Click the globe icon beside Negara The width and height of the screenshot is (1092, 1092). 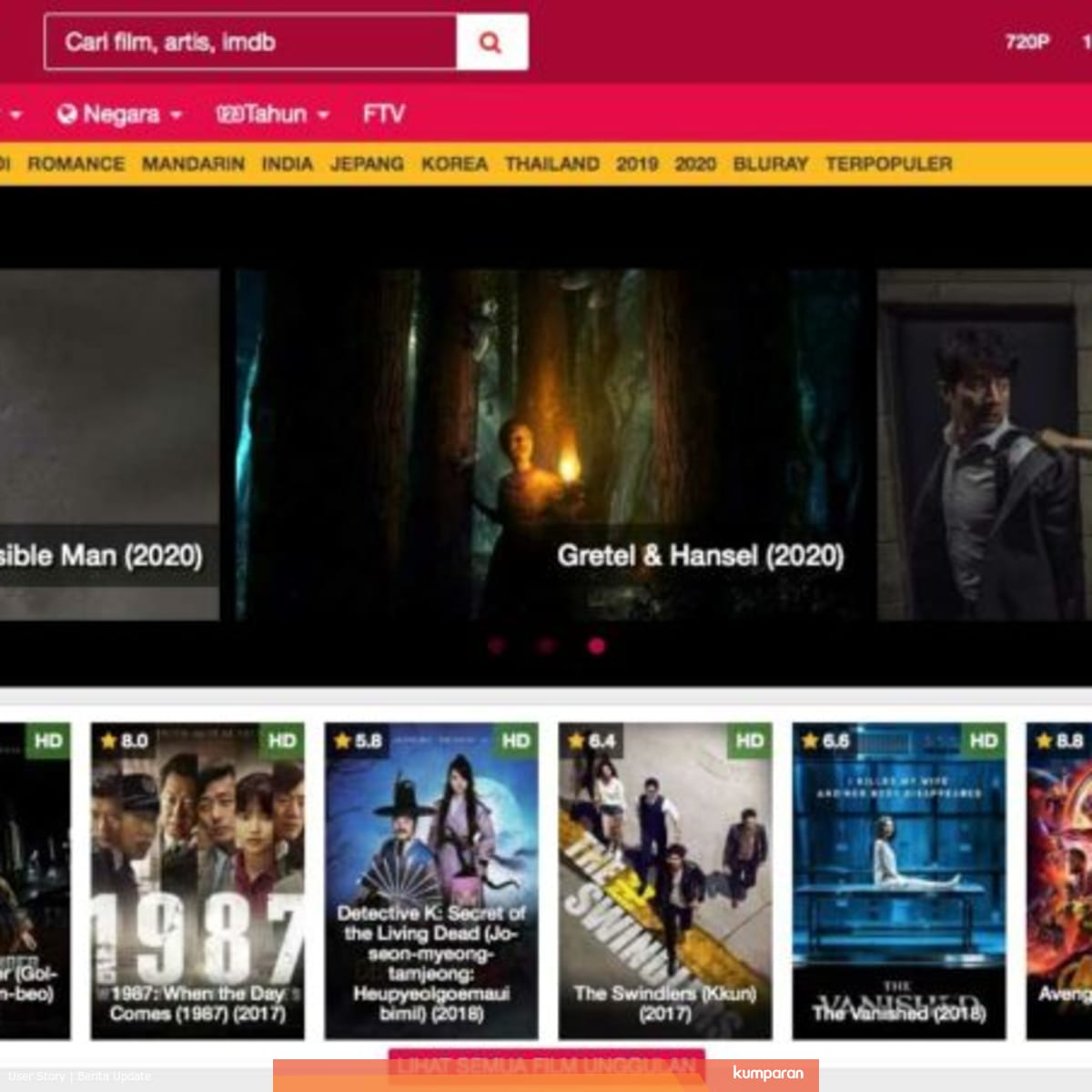(66, 115)
